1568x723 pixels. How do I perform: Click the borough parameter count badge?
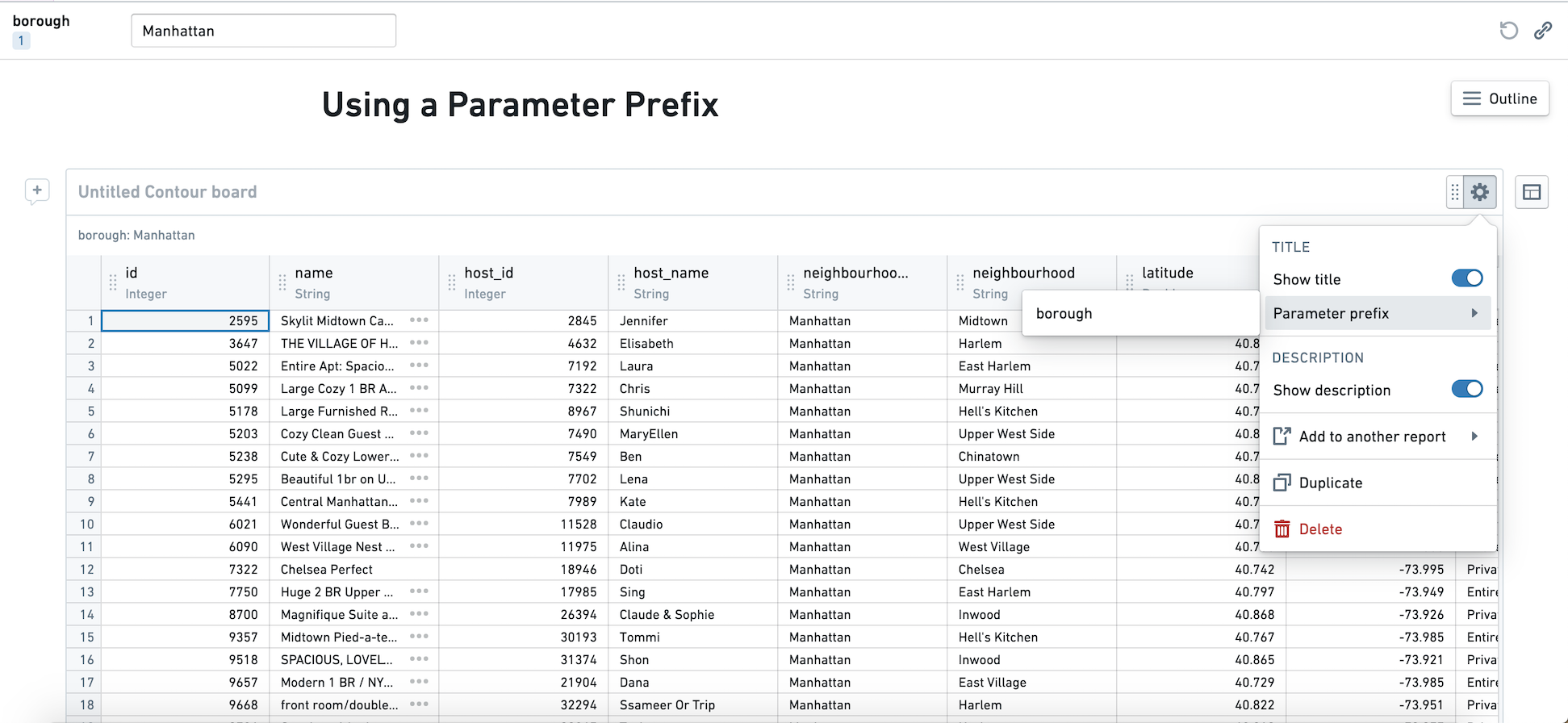pos(21,40)
